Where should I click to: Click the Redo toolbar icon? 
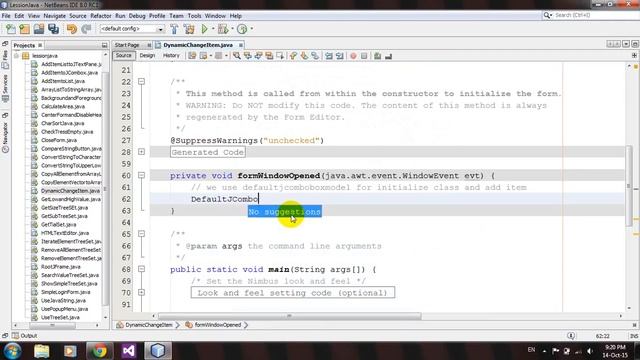(x=86, y=29)
